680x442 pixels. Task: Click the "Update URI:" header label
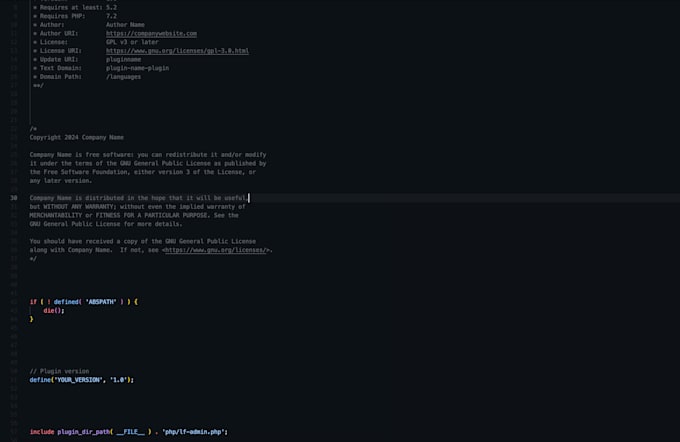pos(59,59)
